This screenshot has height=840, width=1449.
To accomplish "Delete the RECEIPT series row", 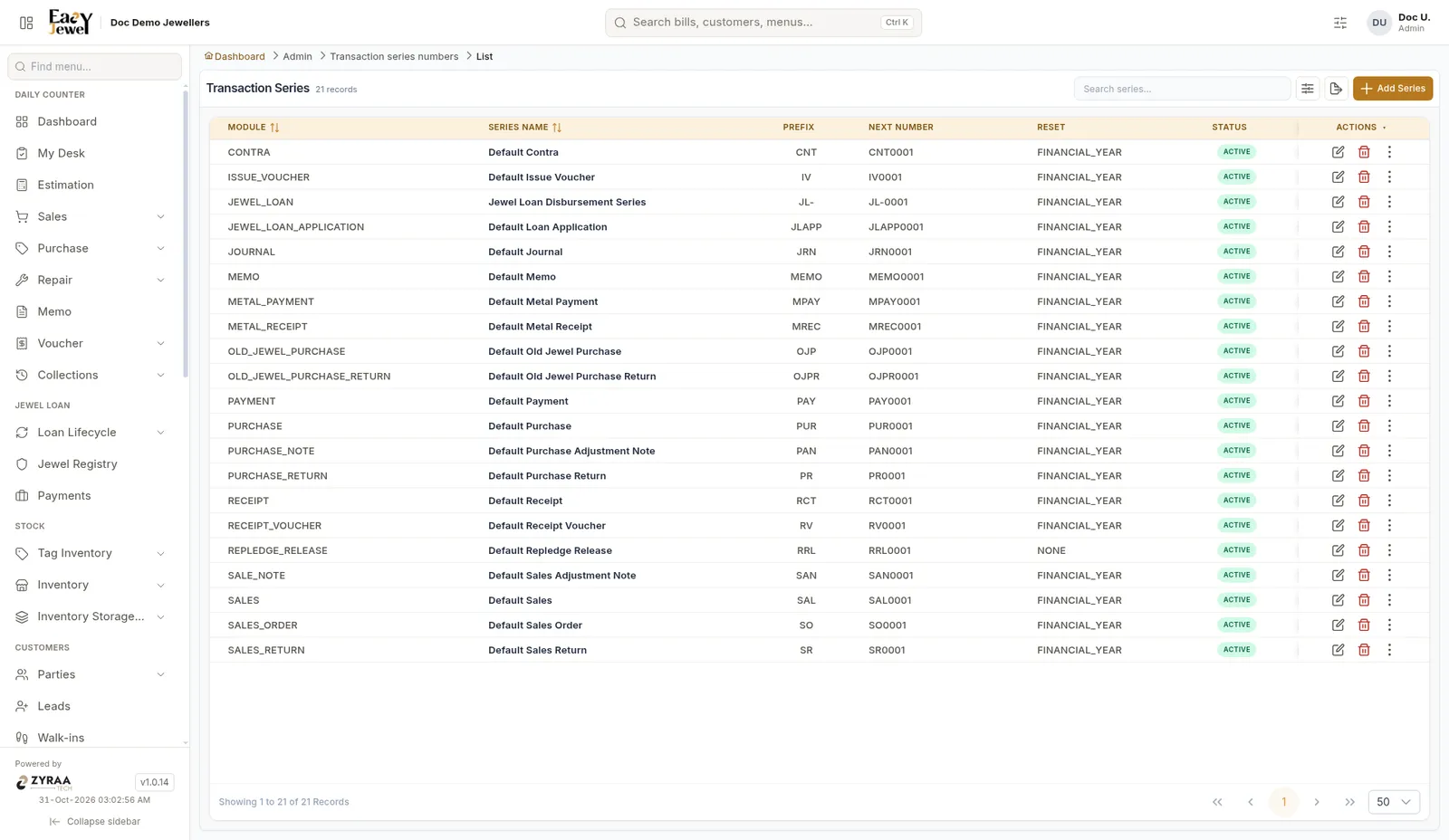I will coord(1364,501).
